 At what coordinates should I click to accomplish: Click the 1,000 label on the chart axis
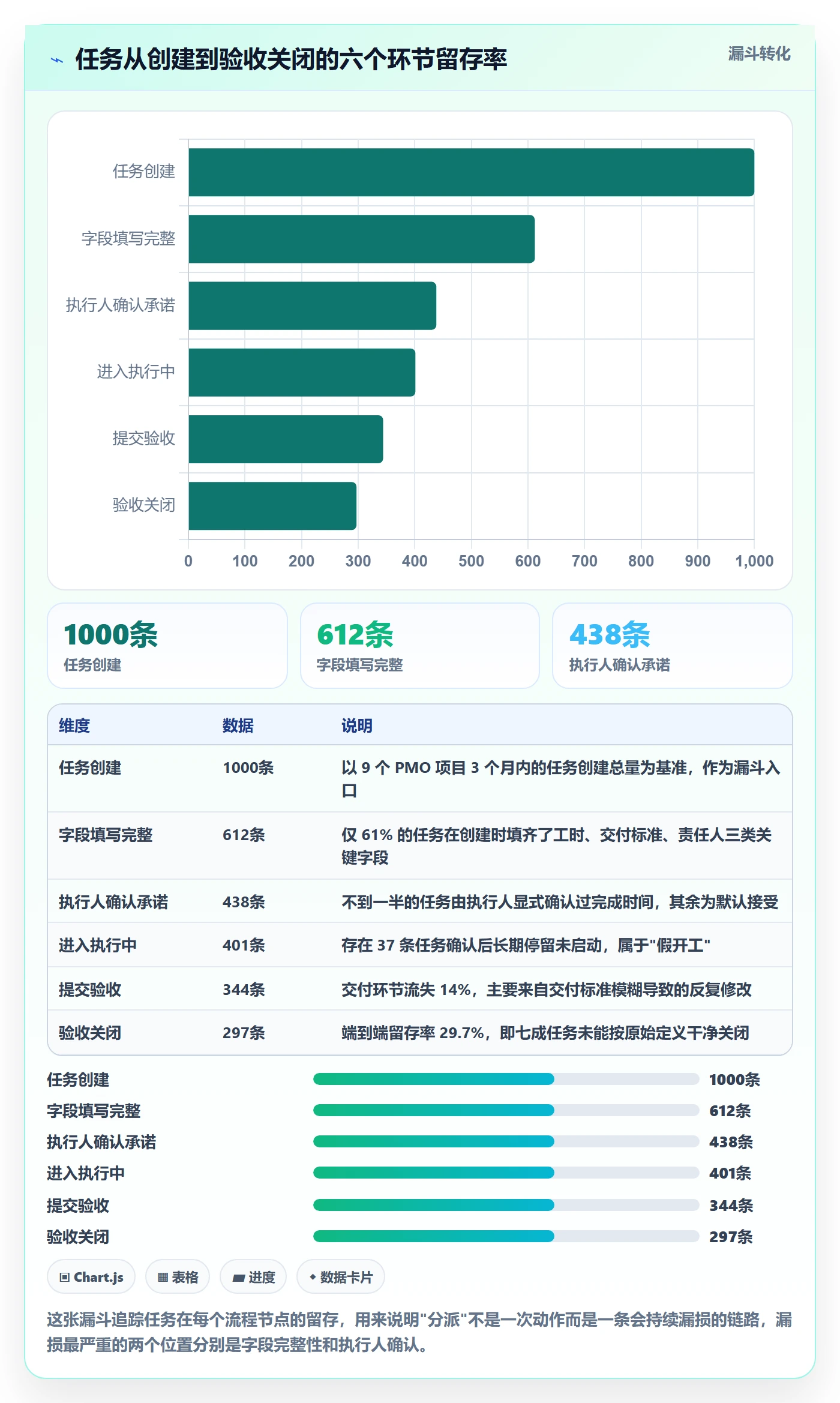click(x=754, y=561)
